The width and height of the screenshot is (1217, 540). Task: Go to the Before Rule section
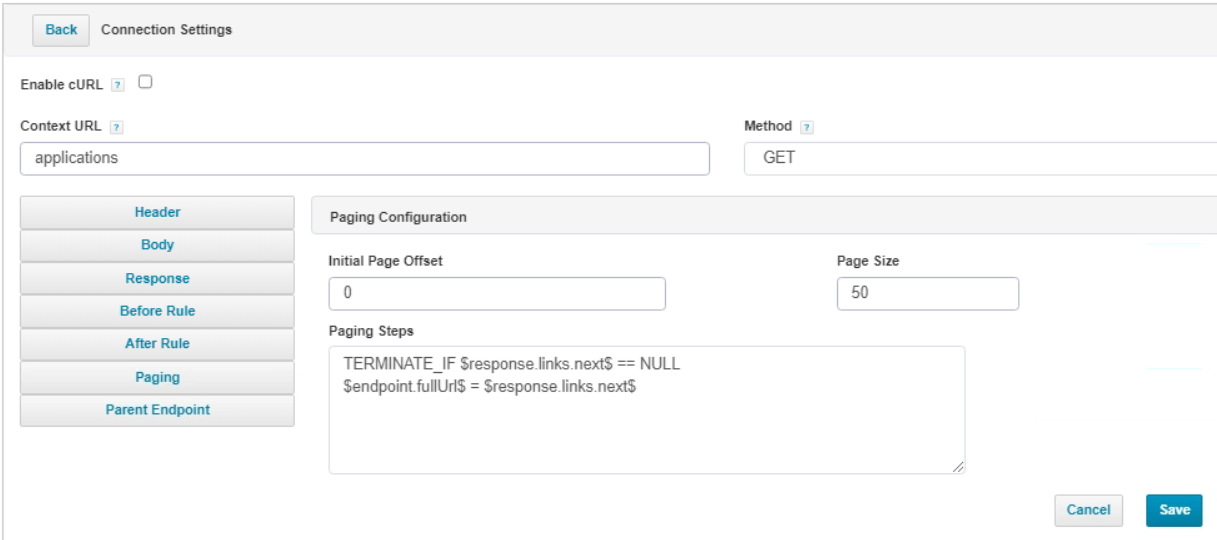[157, 311]
